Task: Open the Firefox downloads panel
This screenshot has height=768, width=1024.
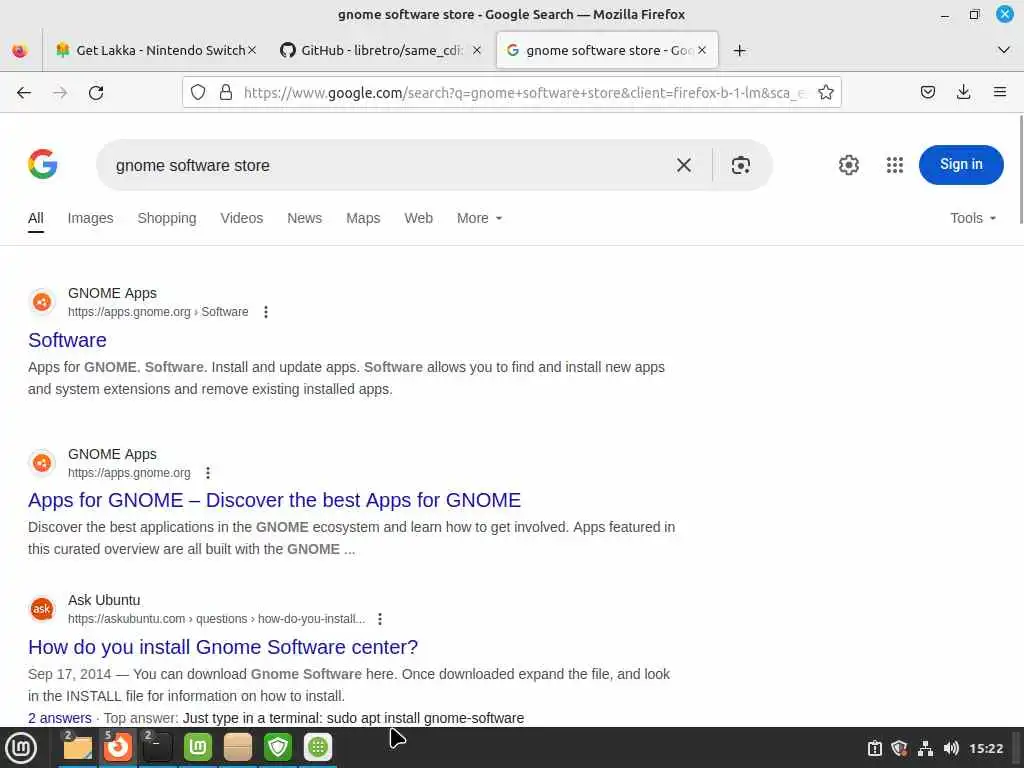Action: click(x=963, y=92)
